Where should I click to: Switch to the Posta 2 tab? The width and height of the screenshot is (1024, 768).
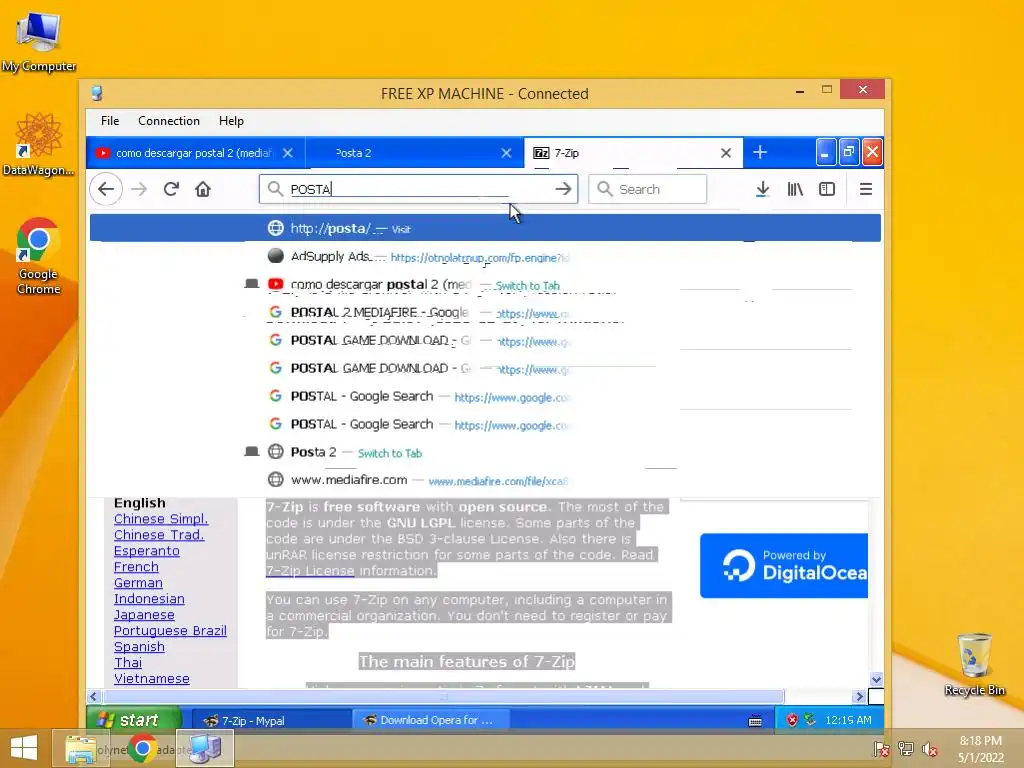[x=414, y=153]
